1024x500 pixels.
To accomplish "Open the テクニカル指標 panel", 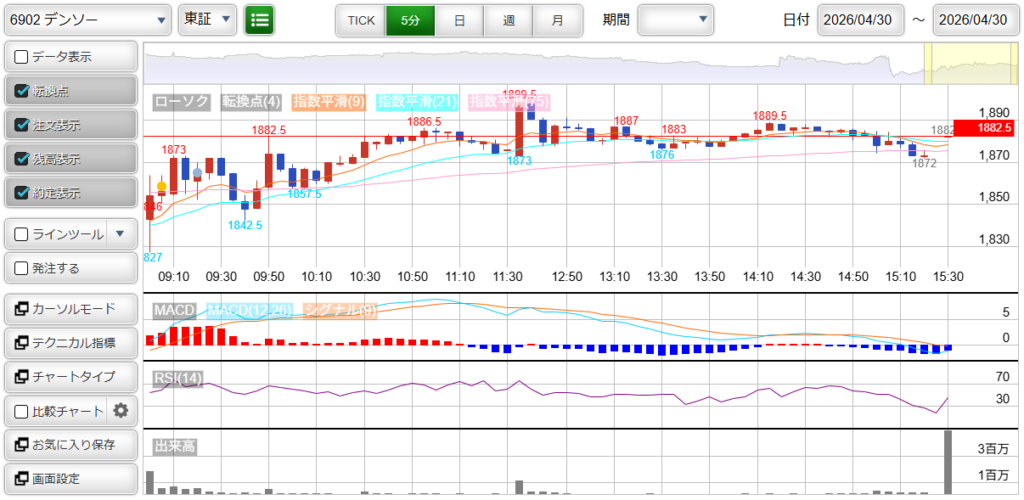I will pos(70,343).
